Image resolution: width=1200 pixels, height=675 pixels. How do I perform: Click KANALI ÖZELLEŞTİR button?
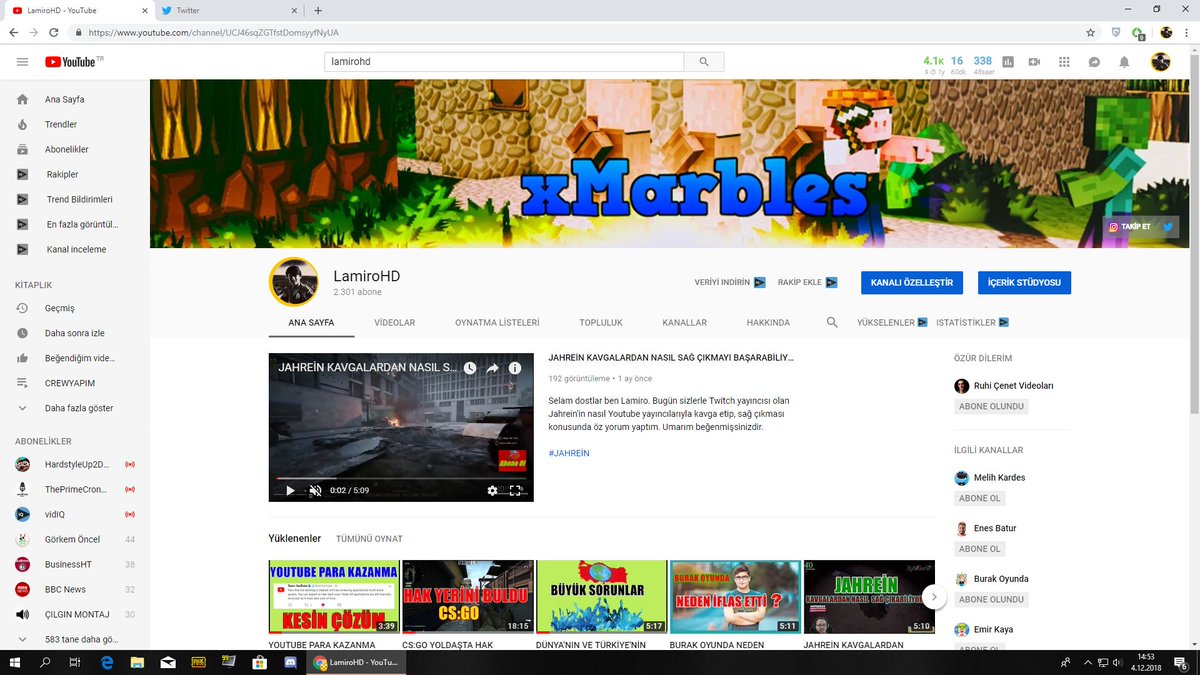tap(913, 283)
